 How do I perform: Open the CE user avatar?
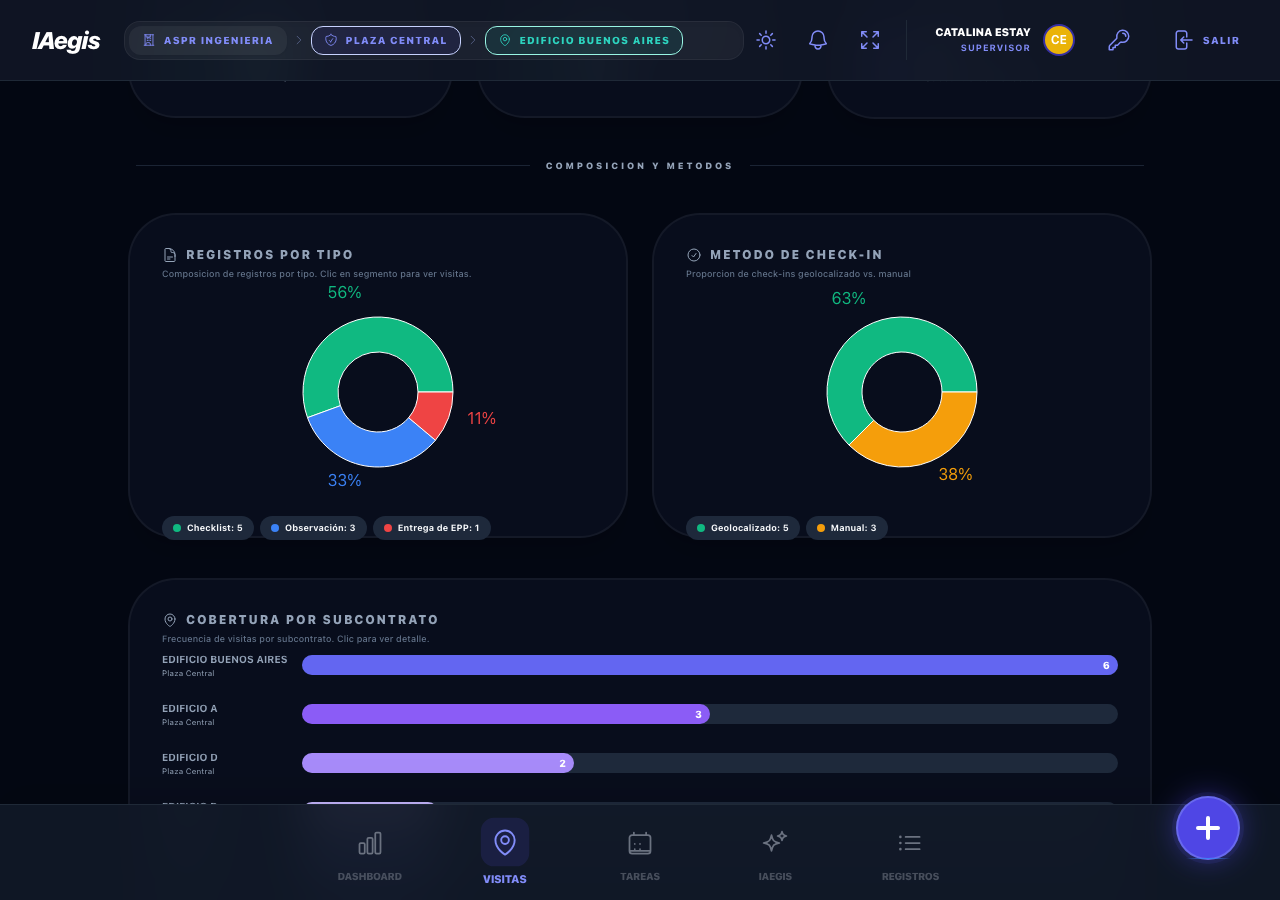tap(1059, 40)
